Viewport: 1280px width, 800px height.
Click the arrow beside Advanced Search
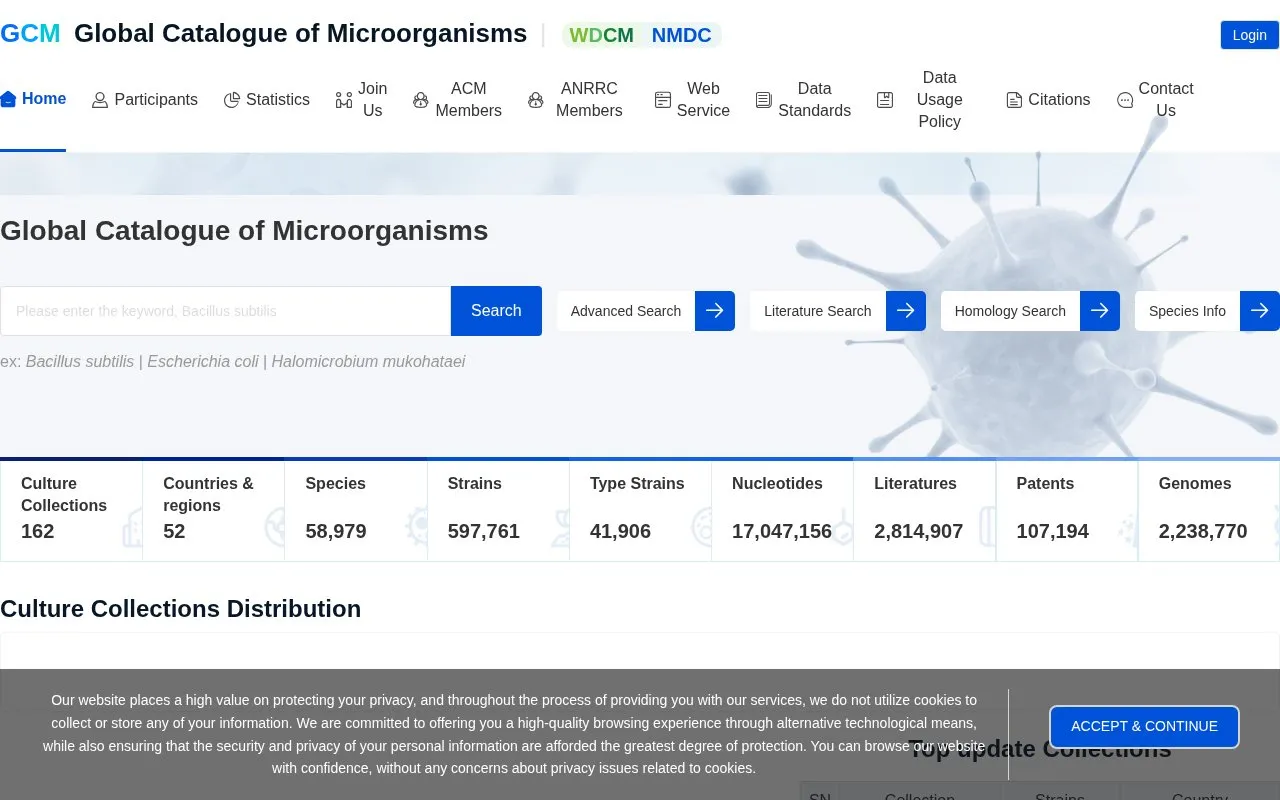[x=715, y=311]
